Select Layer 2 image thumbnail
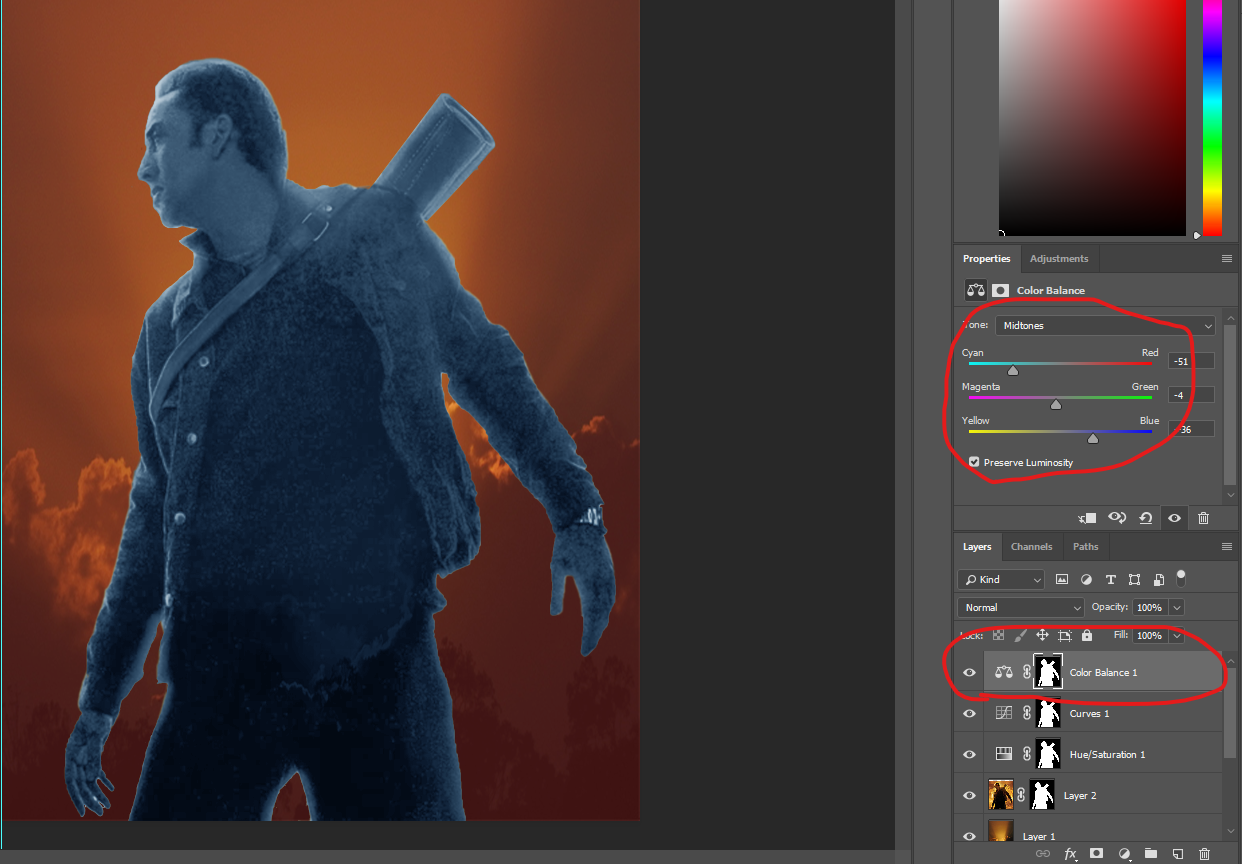The image size is (1242, 864). coord(1000,795)
